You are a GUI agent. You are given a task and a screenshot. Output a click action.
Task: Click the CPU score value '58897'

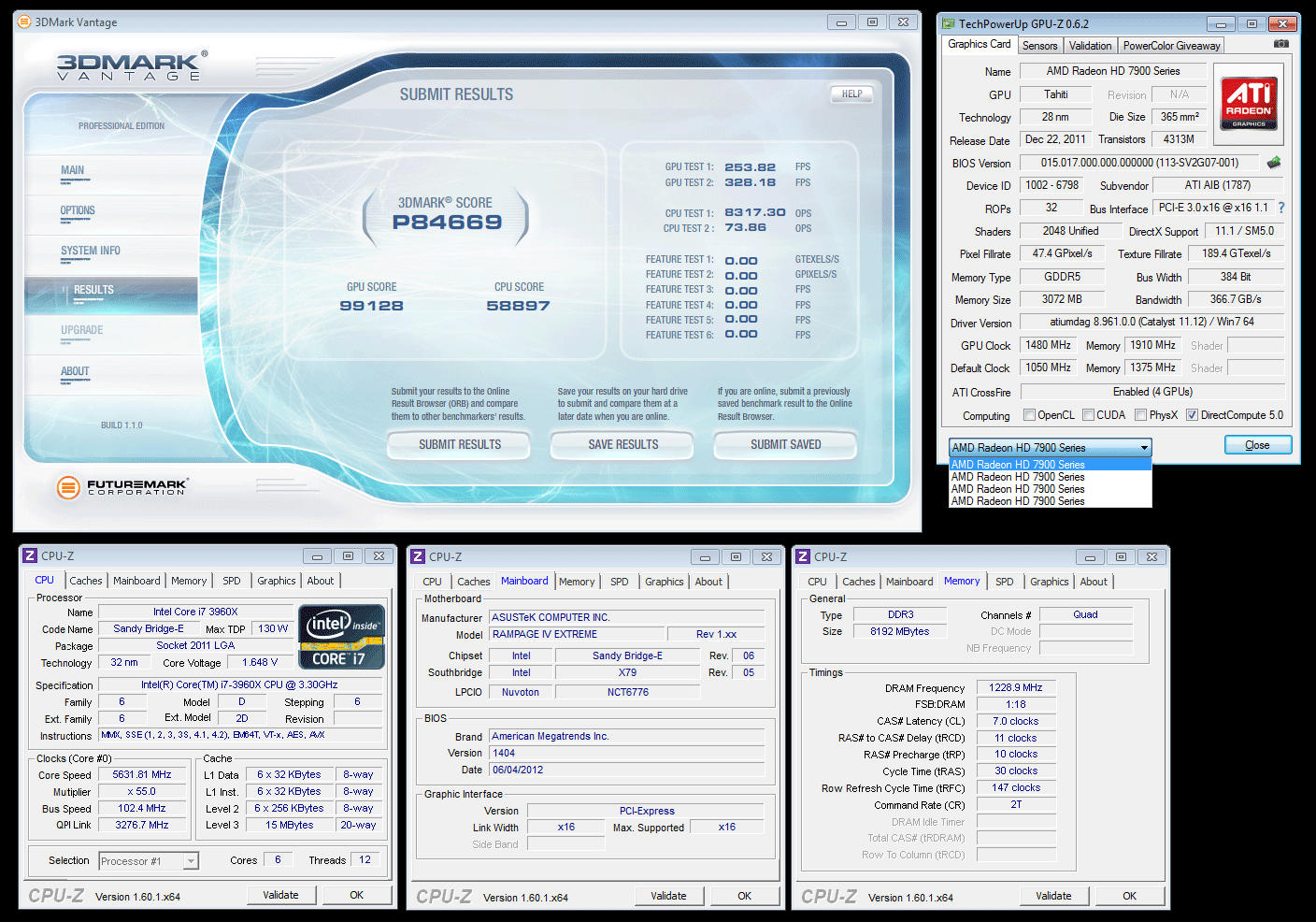pyautogui.click(x=518, y=306)
